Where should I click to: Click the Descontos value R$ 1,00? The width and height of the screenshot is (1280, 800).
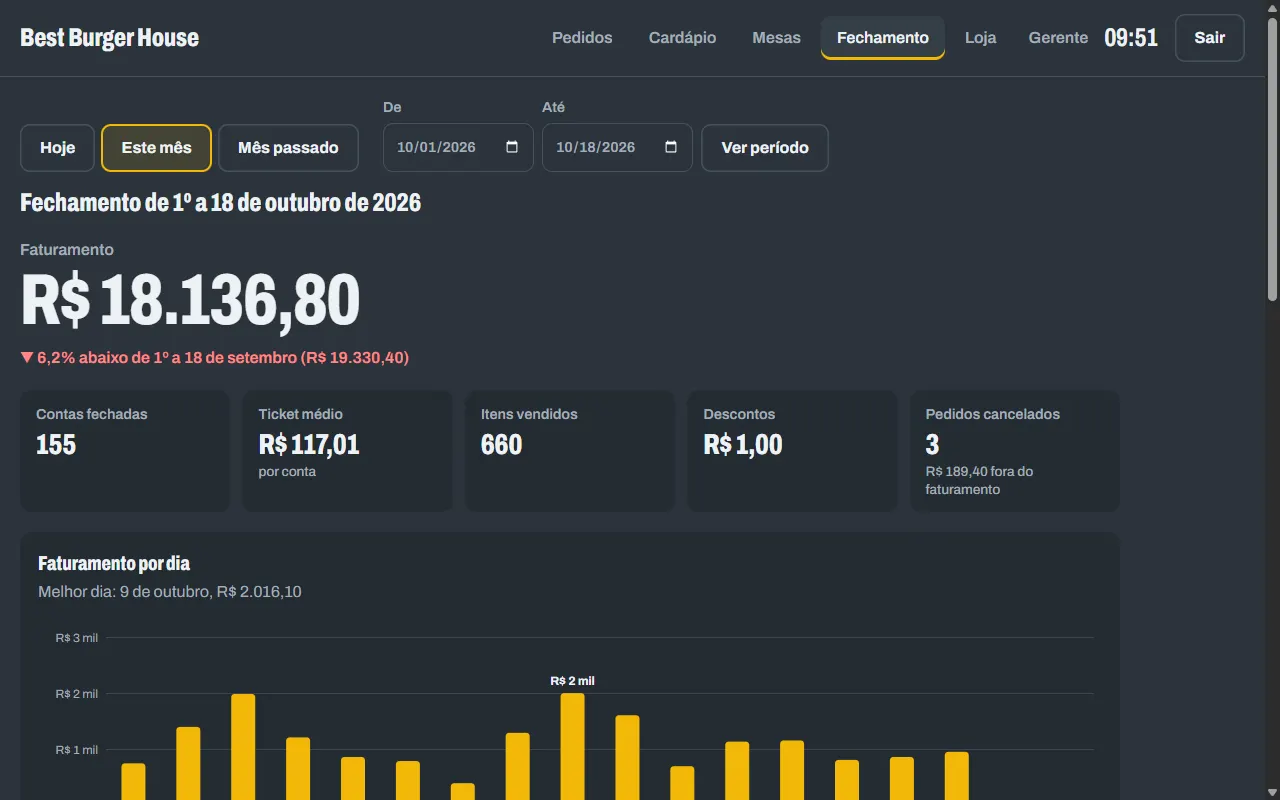[743, 445]
